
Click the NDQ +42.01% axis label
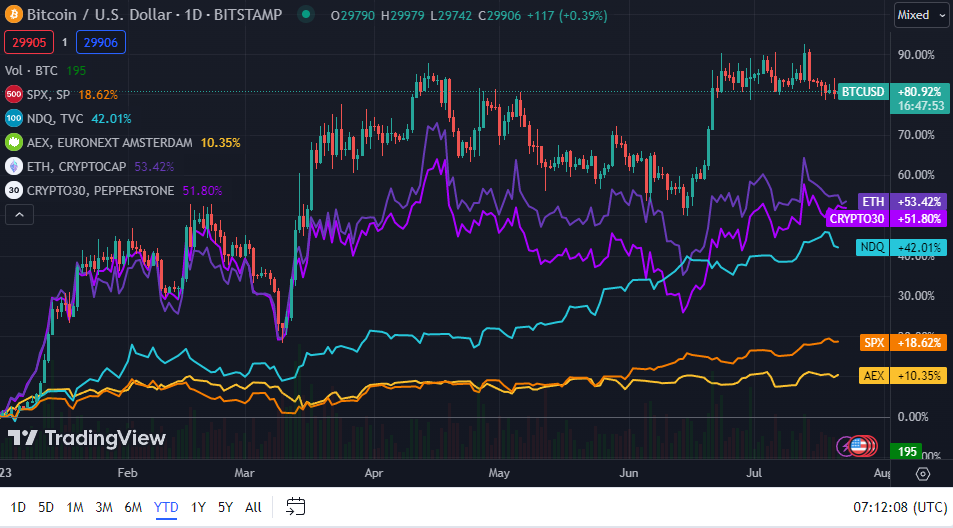click(901, 247)
